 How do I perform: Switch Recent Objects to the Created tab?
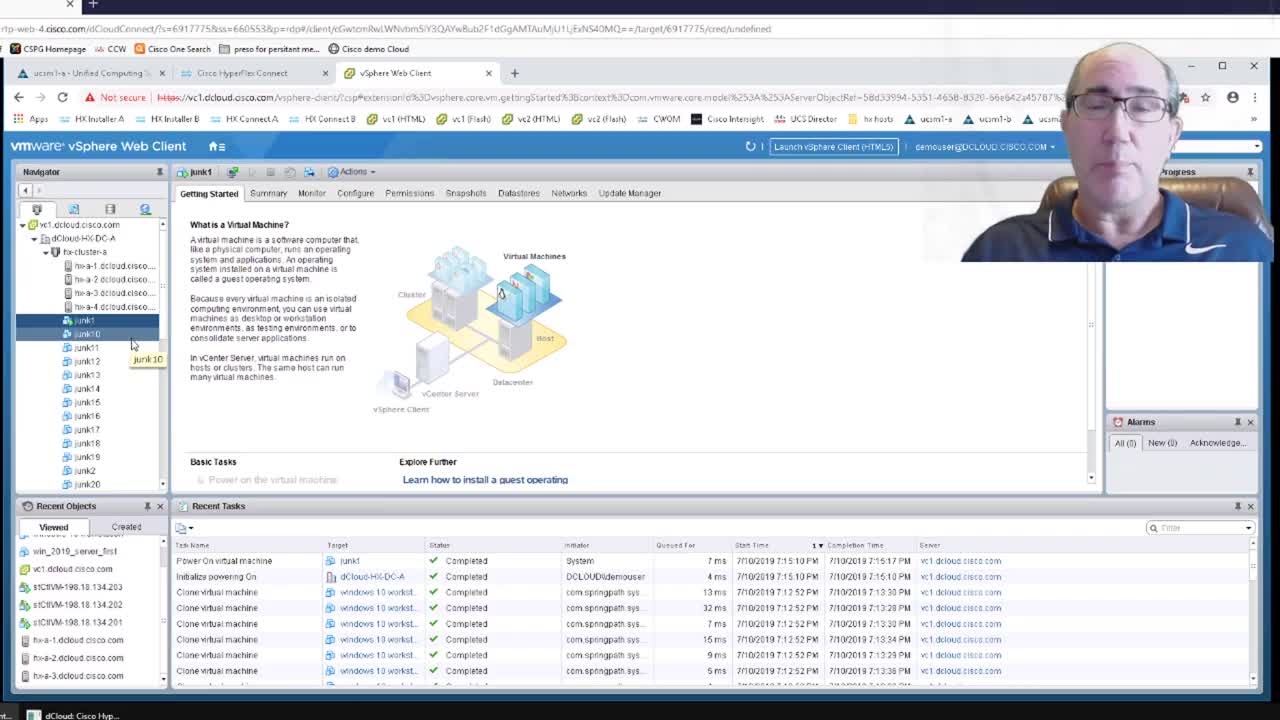tap(126, 527)
